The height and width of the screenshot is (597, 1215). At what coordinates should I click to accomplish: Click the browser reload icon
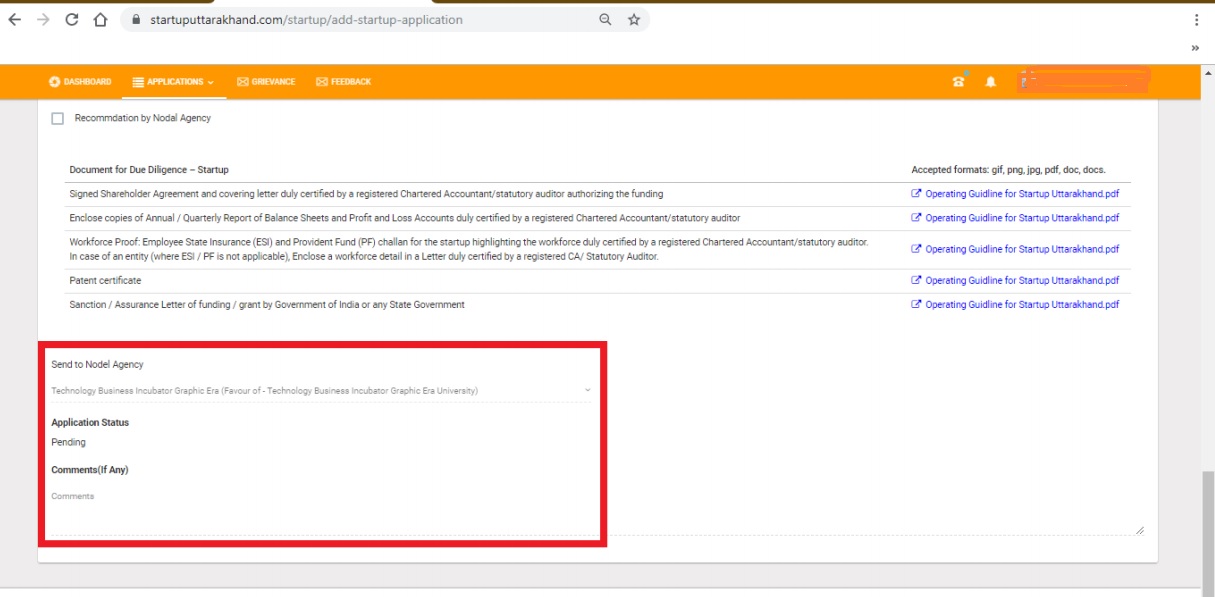coord(72,20)
